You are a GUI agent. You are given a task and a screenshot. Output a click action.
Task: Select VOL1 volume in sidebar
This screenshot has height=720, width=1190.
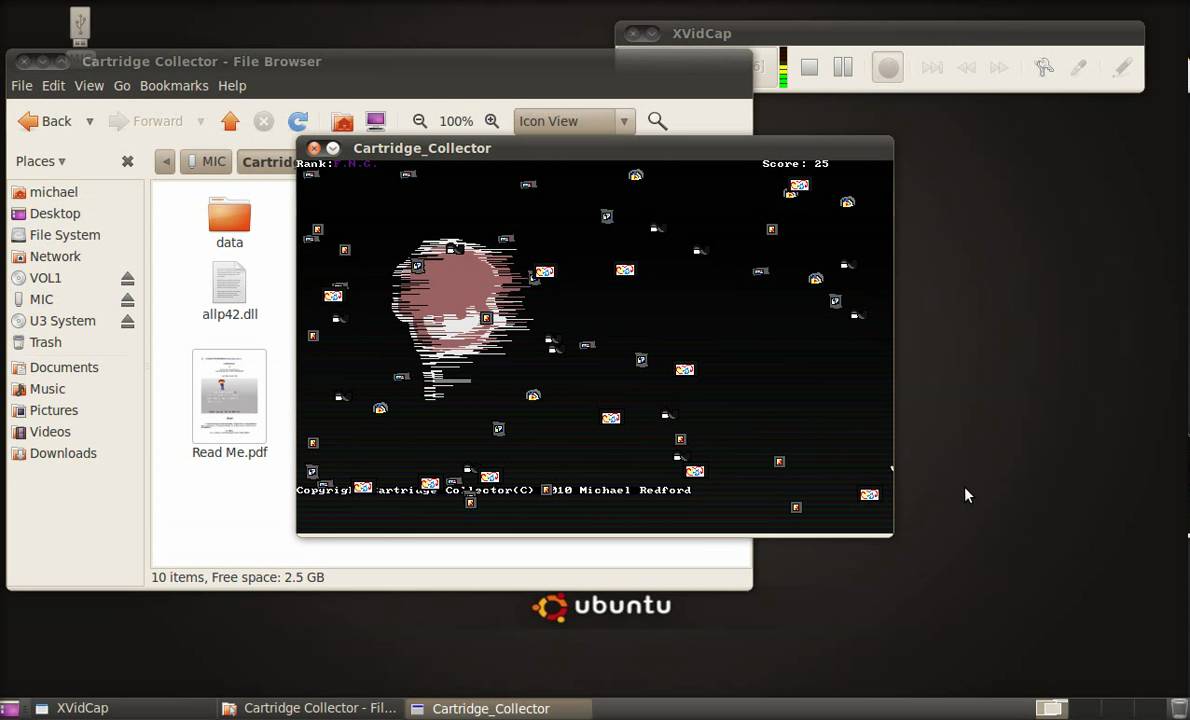tap(38, 278)
